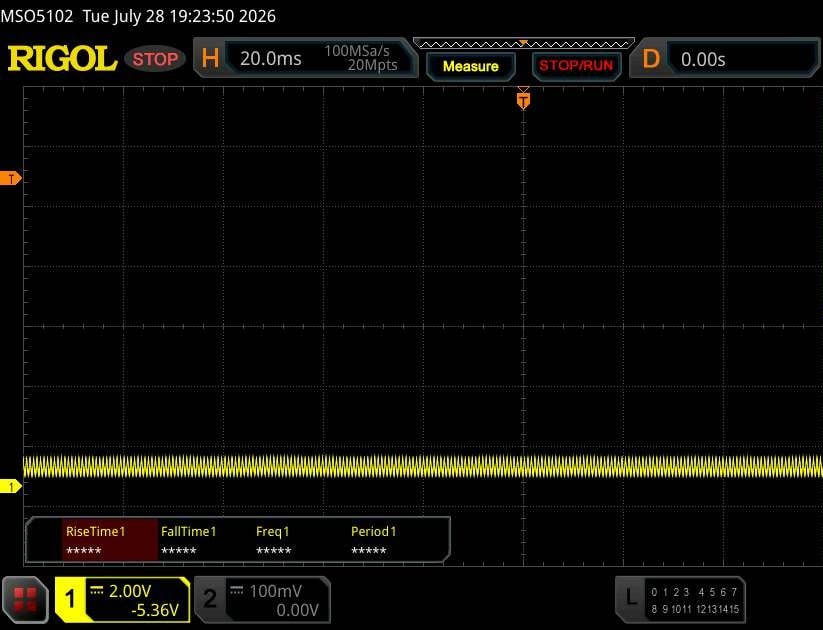Screen dimensions: 823x630
Task: Select logic digital channels 12 13 14 15 group
Action: (x=717, y=609)
